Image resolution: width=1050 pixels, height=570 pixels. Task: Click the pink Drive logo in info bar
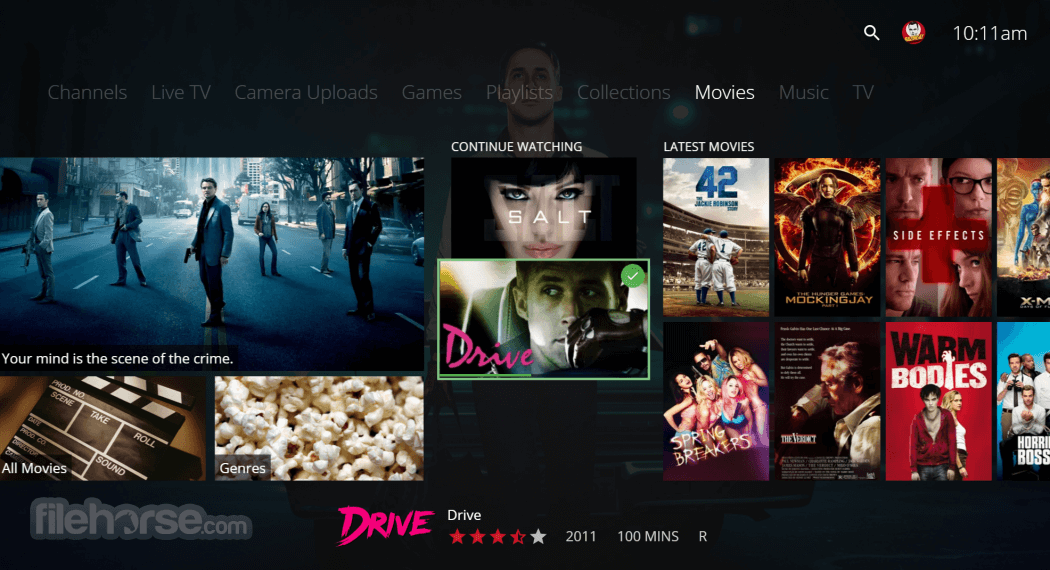tap(385, 524)
